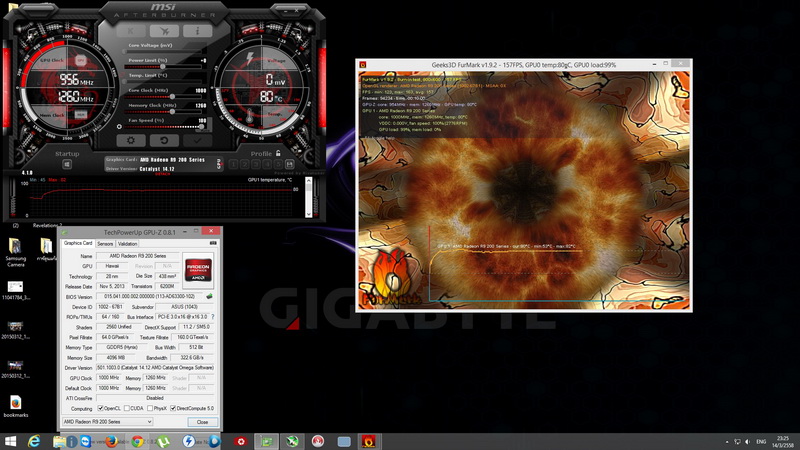
Task: Click the Core Clock slider handle
Action: pos(172,96)
